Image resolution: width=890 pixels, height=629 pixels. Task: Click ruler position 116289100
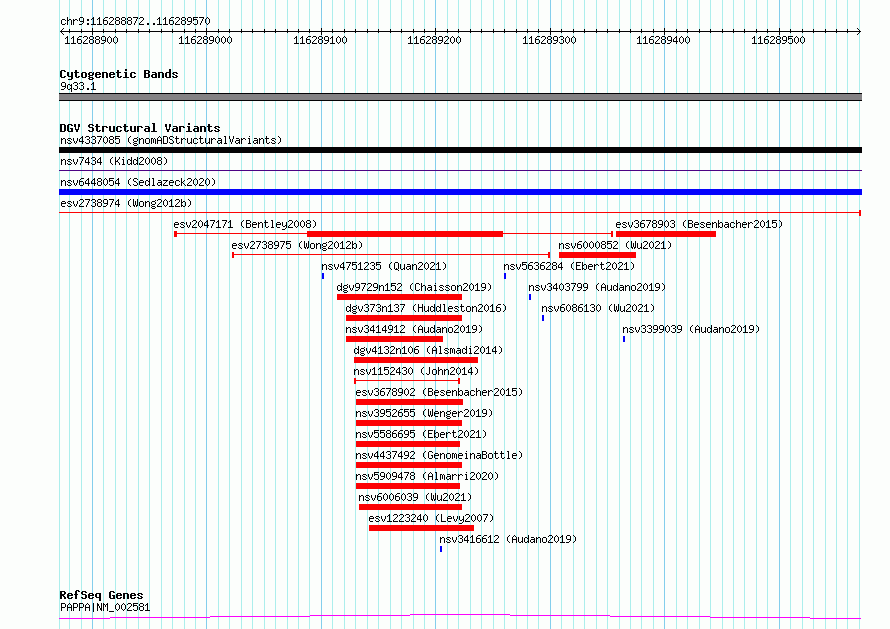(320, 40)
